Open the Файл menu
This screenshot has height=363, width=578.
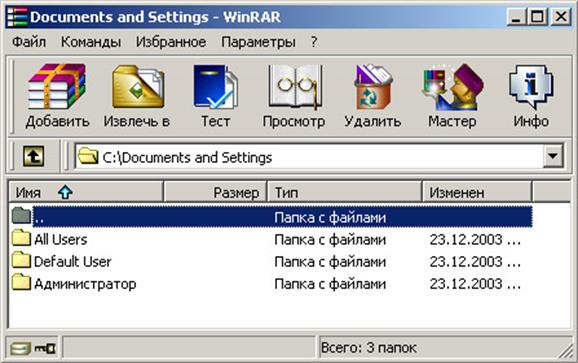point(29,42)
